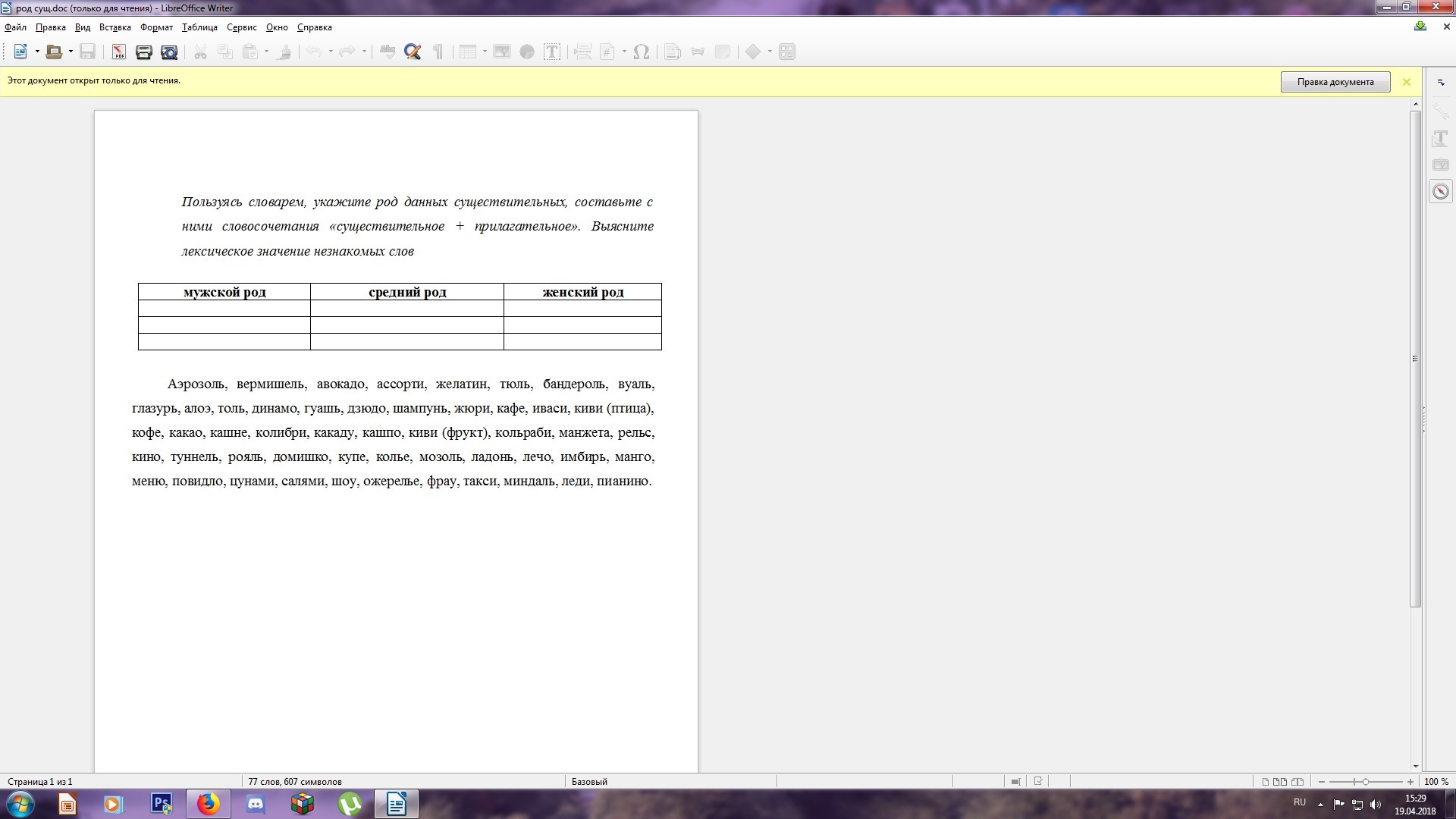Open Print Preview from toolbar
The image size is (1456, 819).
click(169, 52)
